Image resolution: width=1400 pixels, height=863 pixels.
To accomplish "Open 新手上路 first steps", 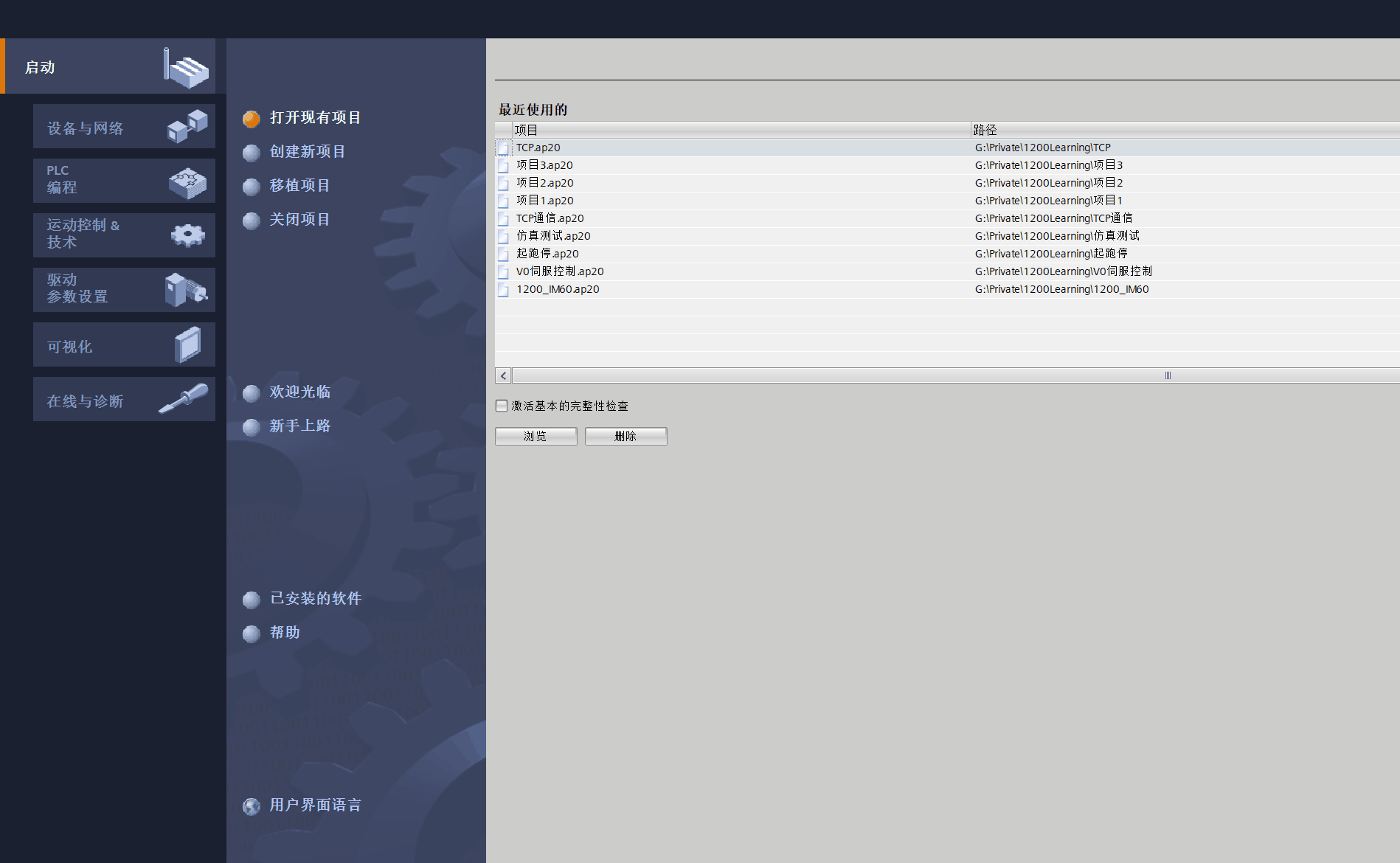I will pos(299,426).
